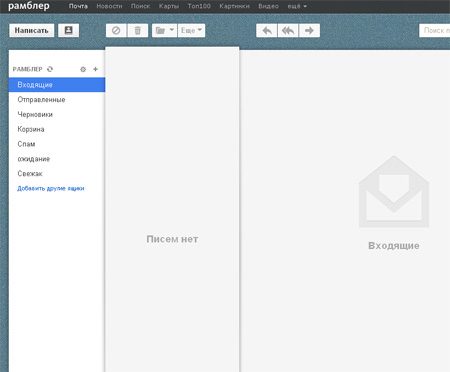
Task: Expand the ещё menu in the top bar
Action: click(297, 6)
